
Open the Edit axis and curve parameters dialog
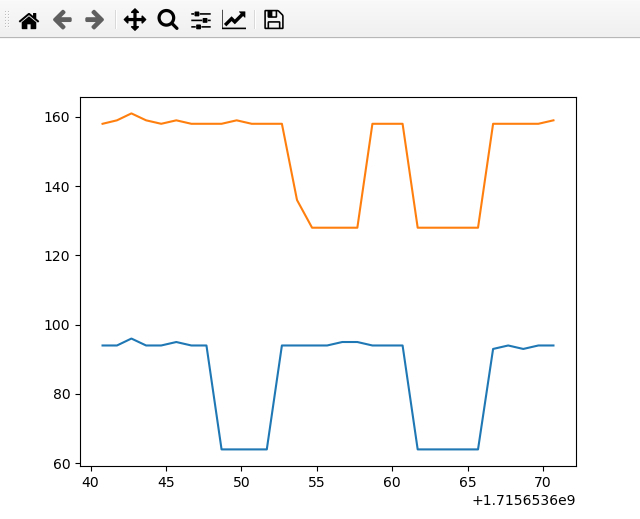pos(234,19)
